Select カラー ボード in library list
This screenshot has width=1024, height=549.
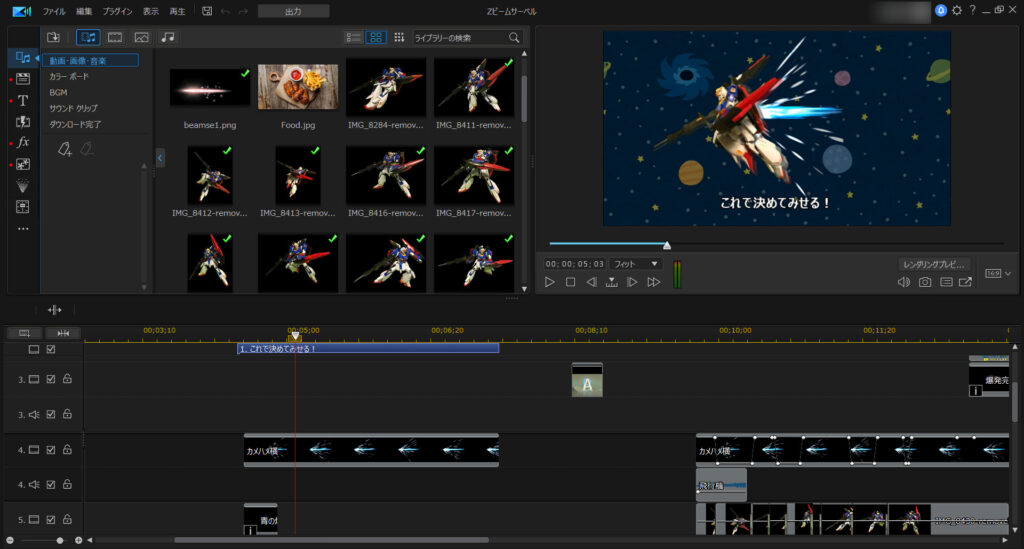[69, 76]
